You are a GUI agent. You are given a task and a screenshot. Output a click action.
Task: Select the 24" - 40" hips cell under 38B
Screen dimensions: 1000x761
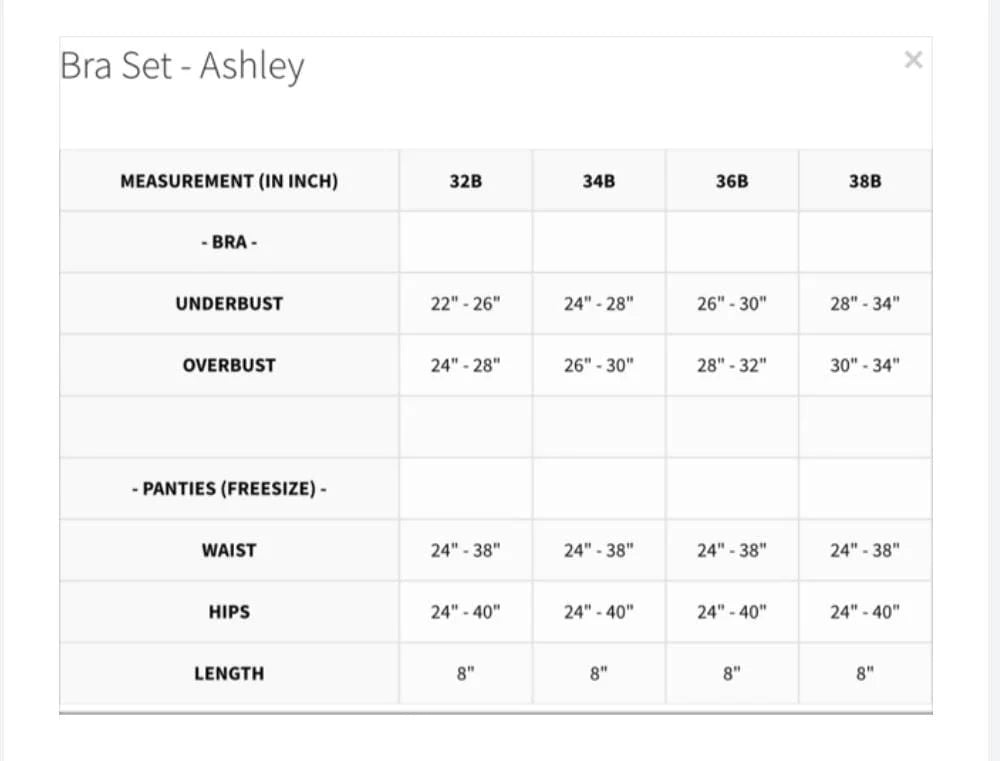click(x=865, y=611)
